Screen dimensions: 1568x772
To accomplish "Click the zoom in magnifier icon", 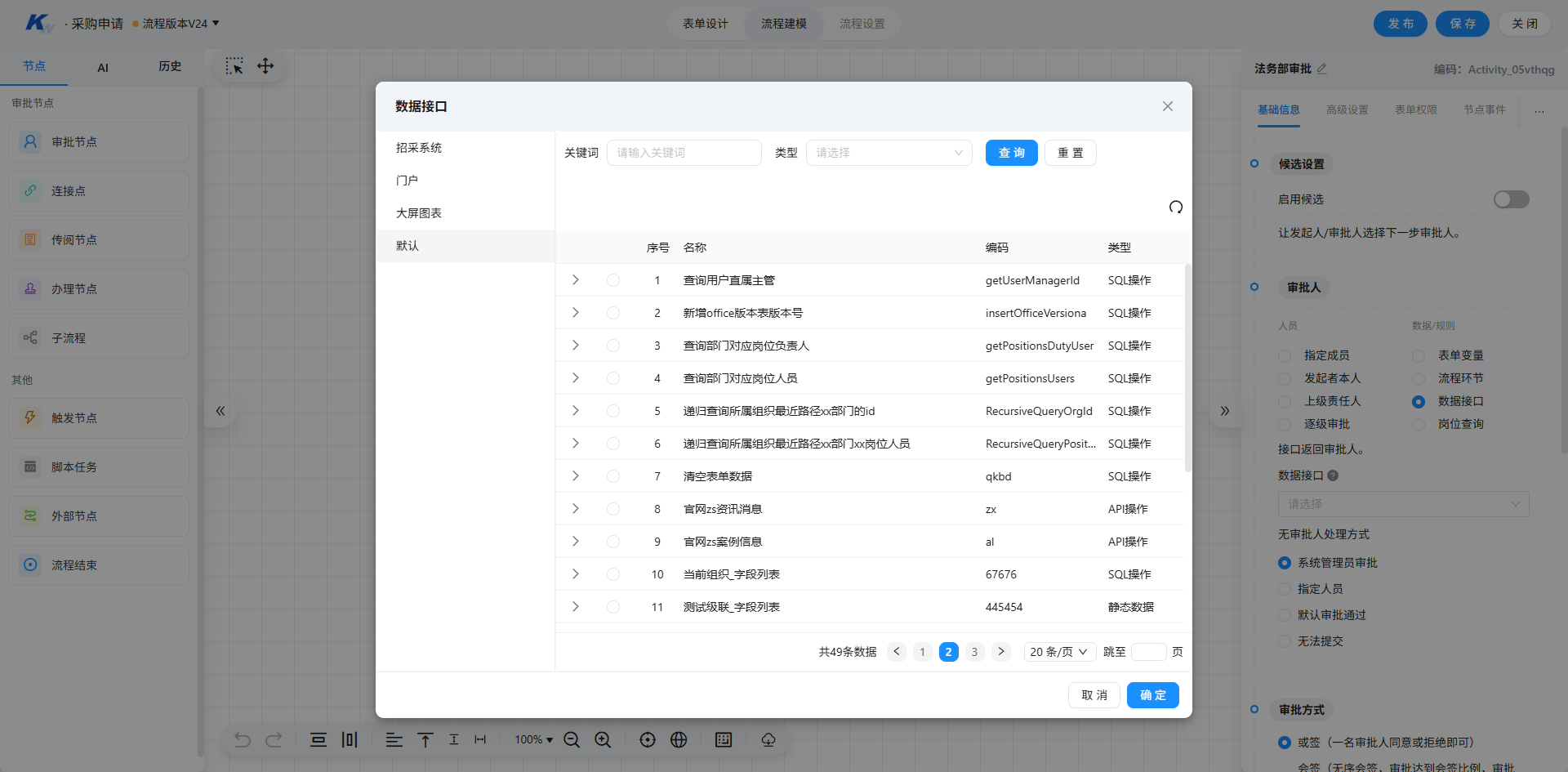I will click(x=603, y=739).
